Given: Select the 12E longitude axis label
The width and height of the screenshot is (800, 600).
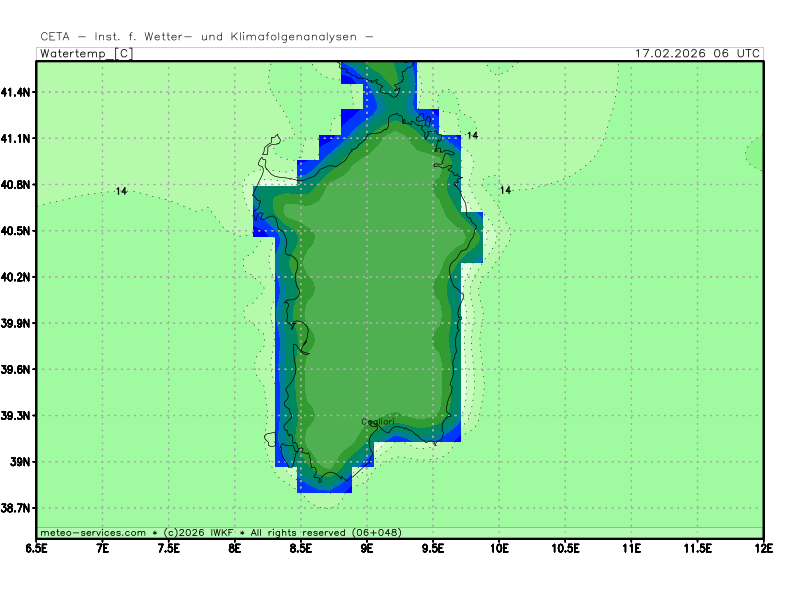Looking at the screenshot, I should [x=763, y=548].
